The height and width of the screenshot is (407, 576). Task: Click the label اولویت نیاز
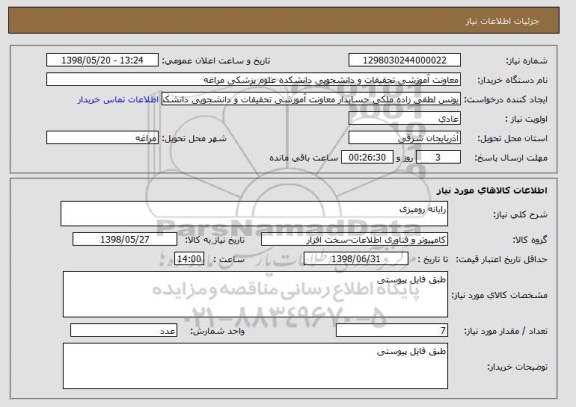(526, 119)
